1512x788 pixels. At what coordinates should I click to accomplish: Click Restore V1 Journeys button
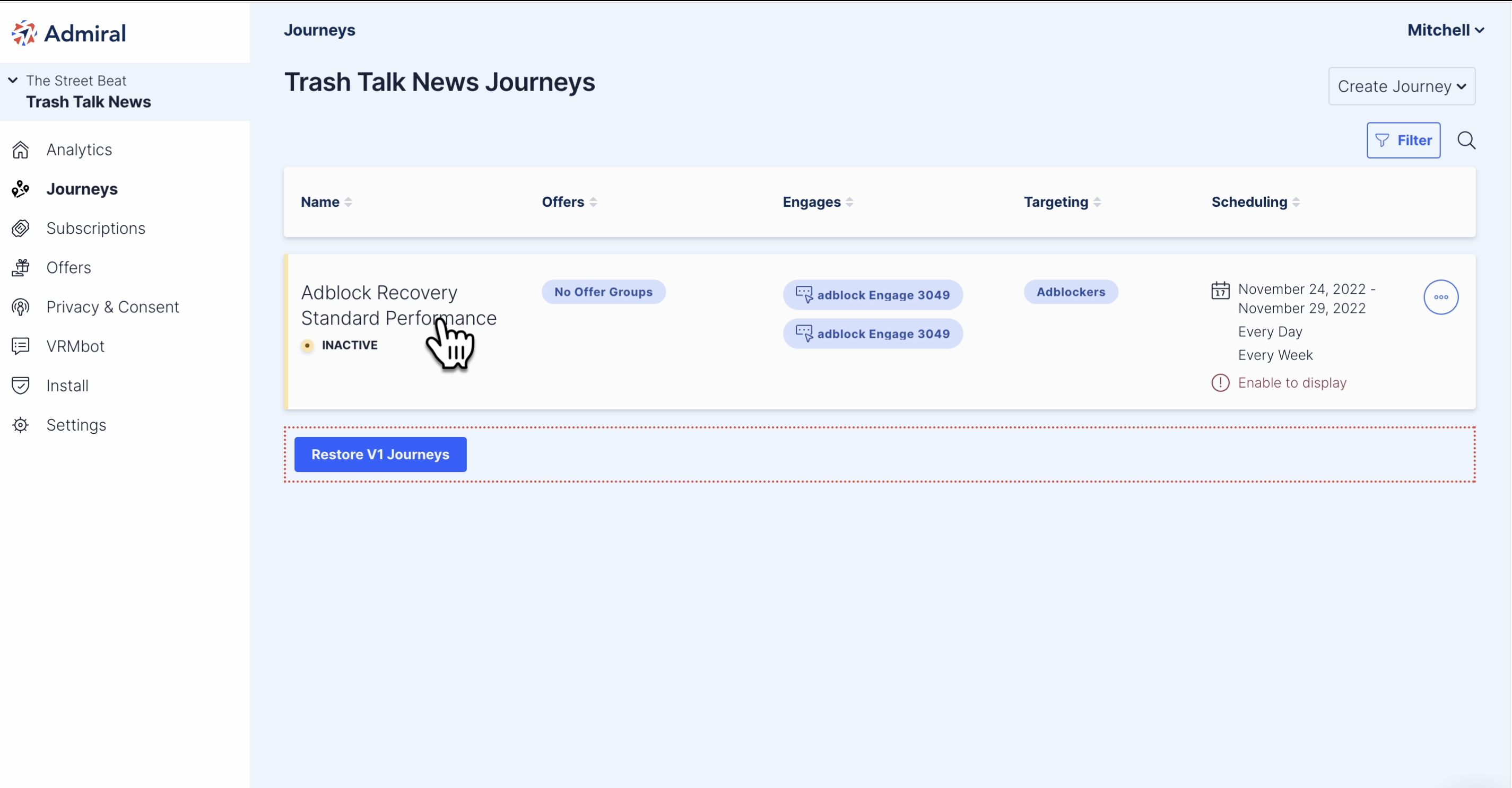(x=380, y=454)
